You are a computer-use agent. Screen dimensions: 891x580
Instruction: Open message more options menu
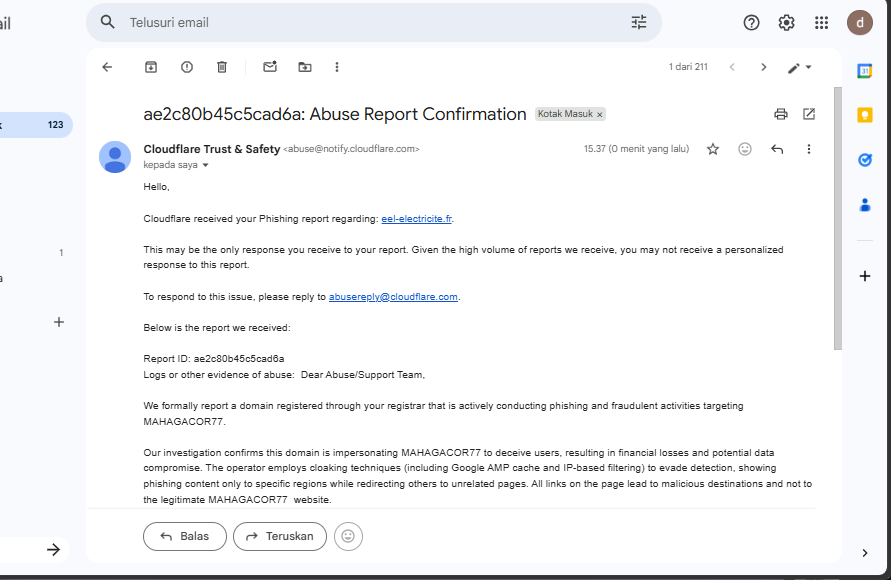[809, 149]
